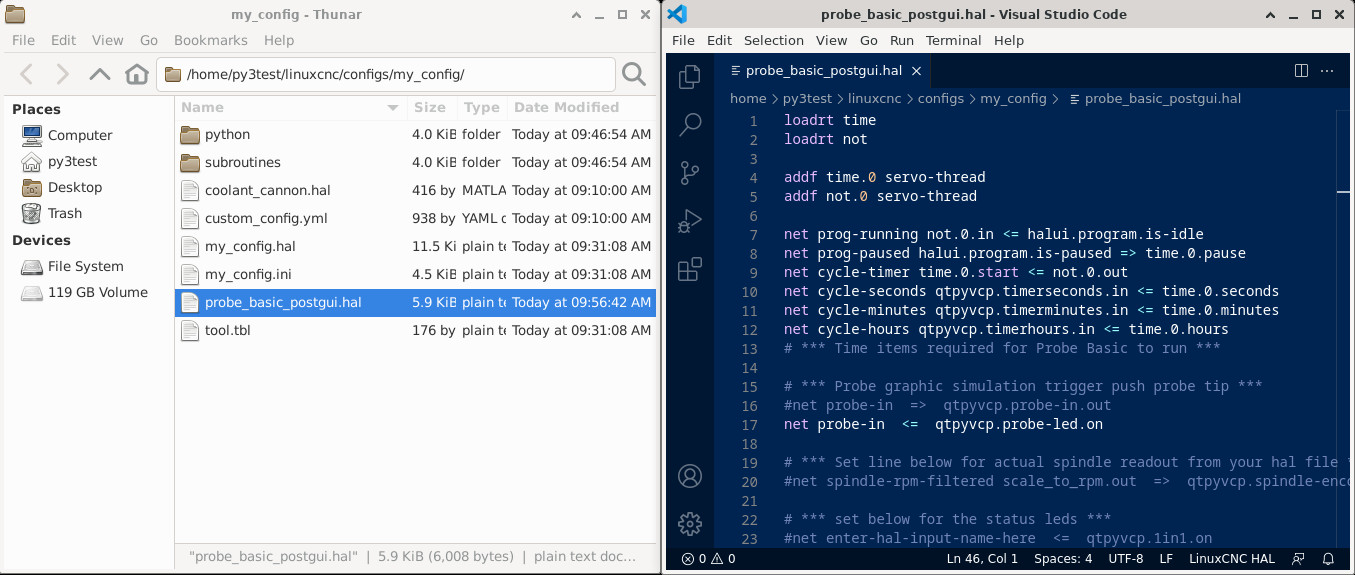Sort files by Date Modified column
1355x575 pixels.
coord(581,107)
